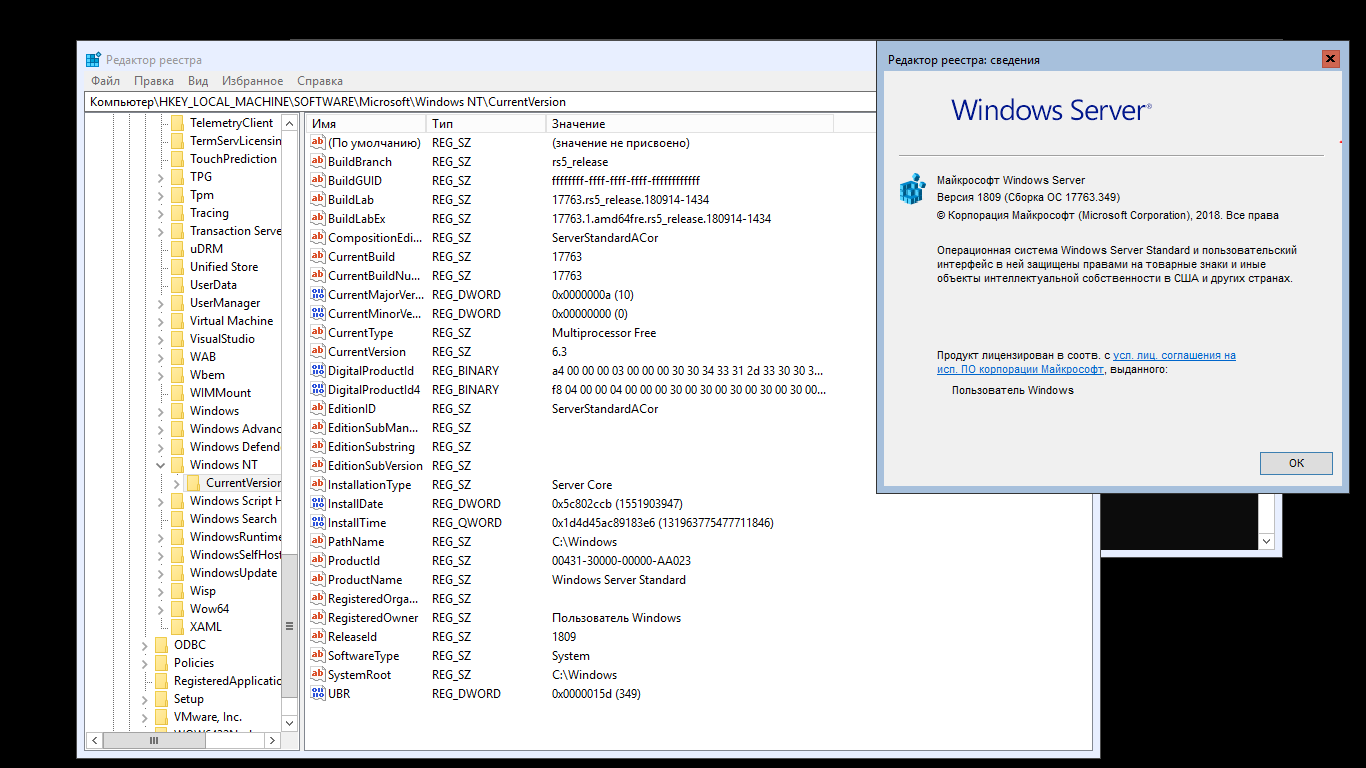Collapse the Windows NT tree node
Image resolution: width=1366 pixels, height=768 pixels.
[161, 465]
